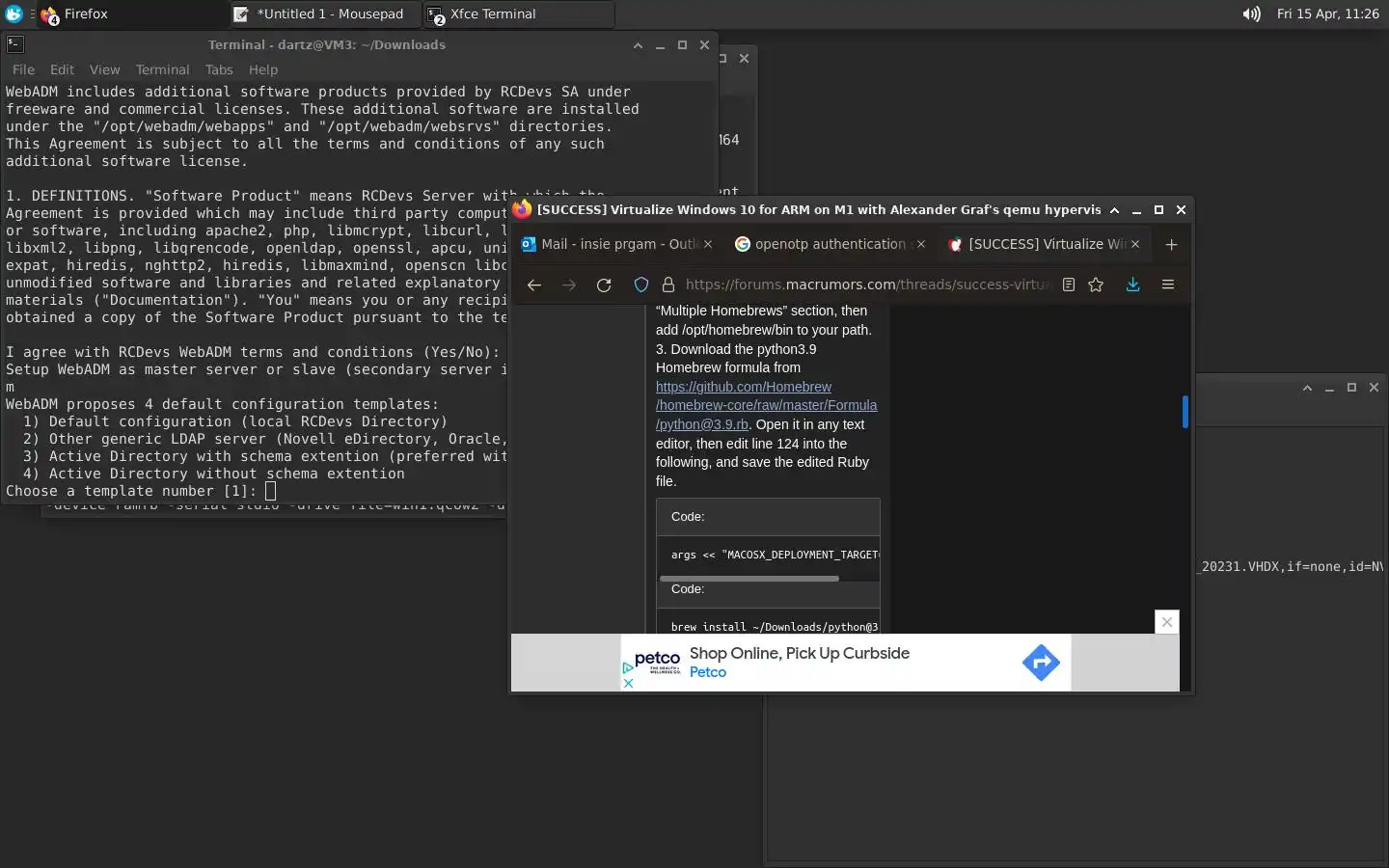Click the MACOSX_DEPLOYMENT_TARGET code line
The height and width of the screenshot is (868, 1389).
tap(775, 555)
